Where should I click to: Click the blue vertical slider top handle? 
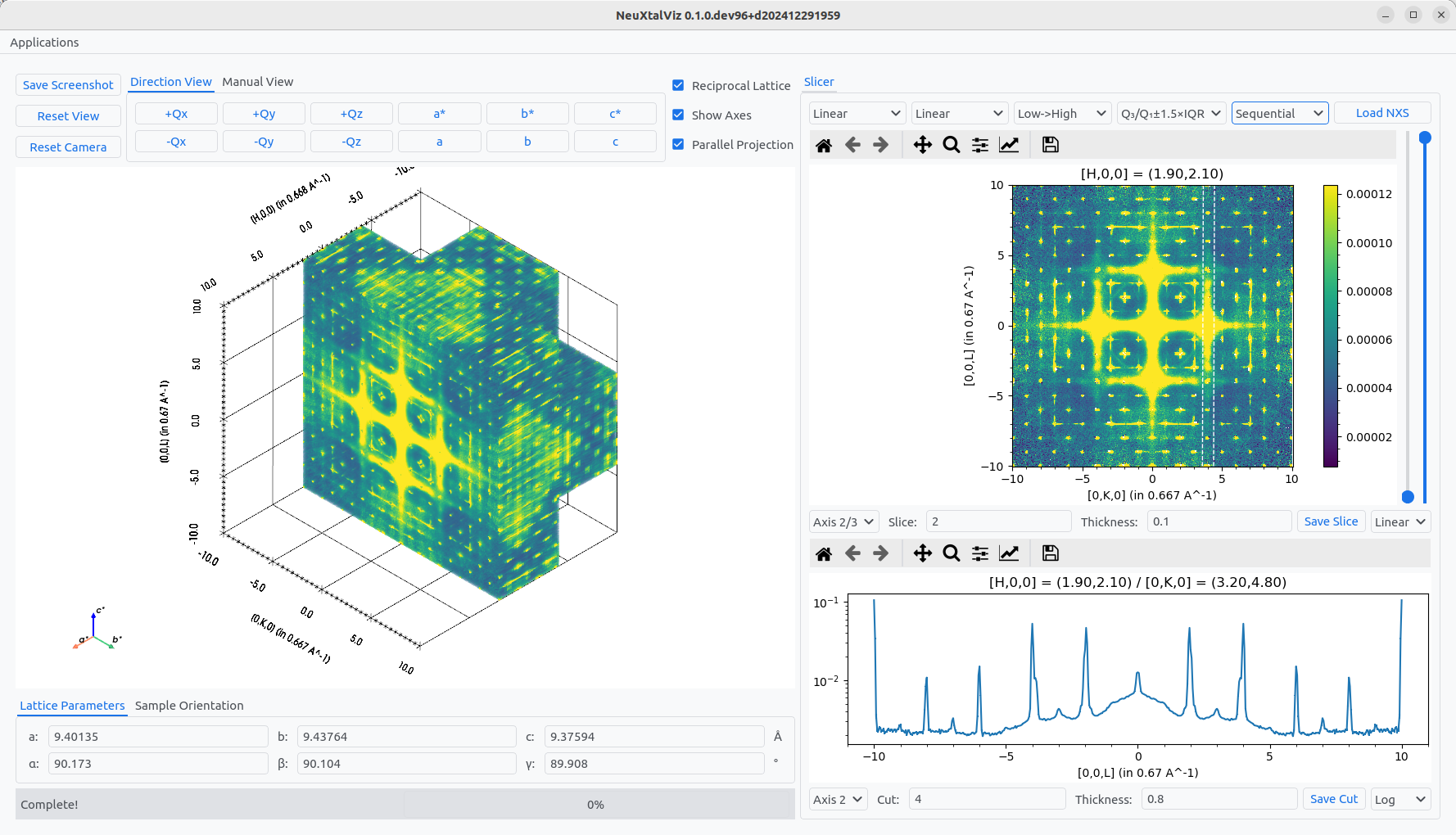pyautogui.click(x=1425, y=138)
